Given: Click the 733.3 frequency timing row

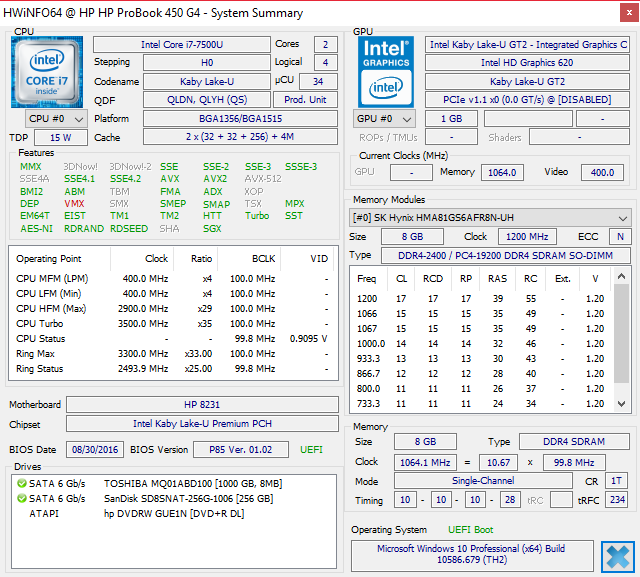Looking at the screenshot, I should tap(481, 404).
